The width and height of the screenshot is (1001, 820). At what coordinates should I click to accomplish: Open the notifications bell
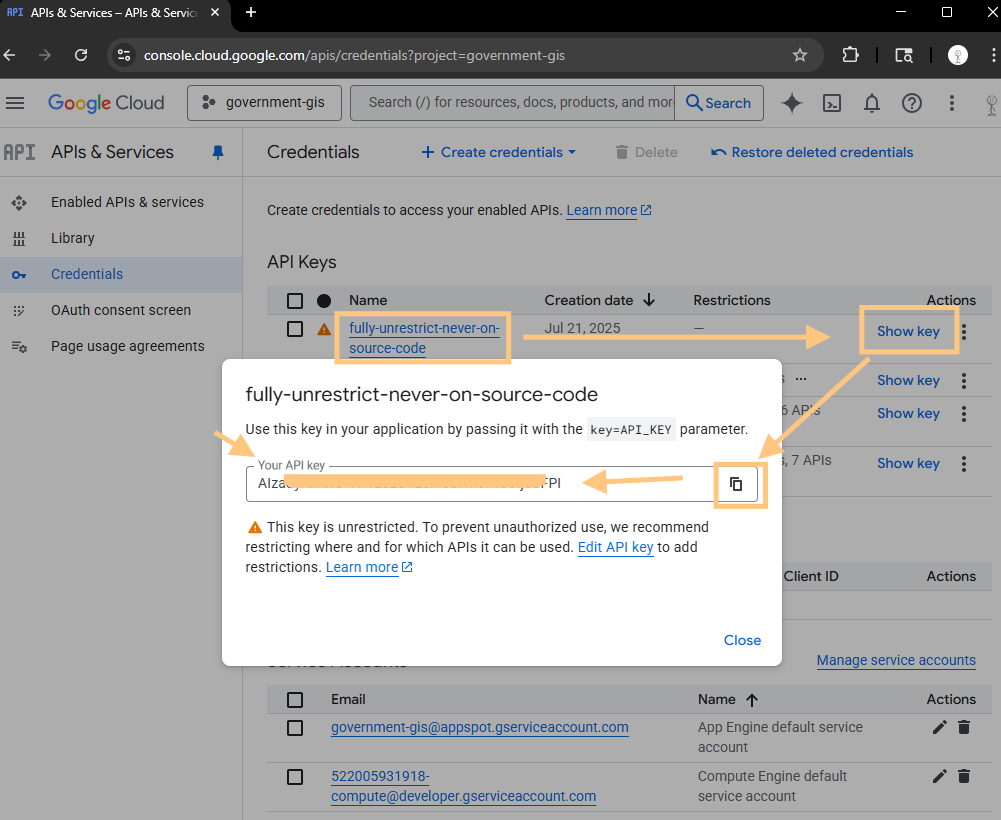click(871, 103)
